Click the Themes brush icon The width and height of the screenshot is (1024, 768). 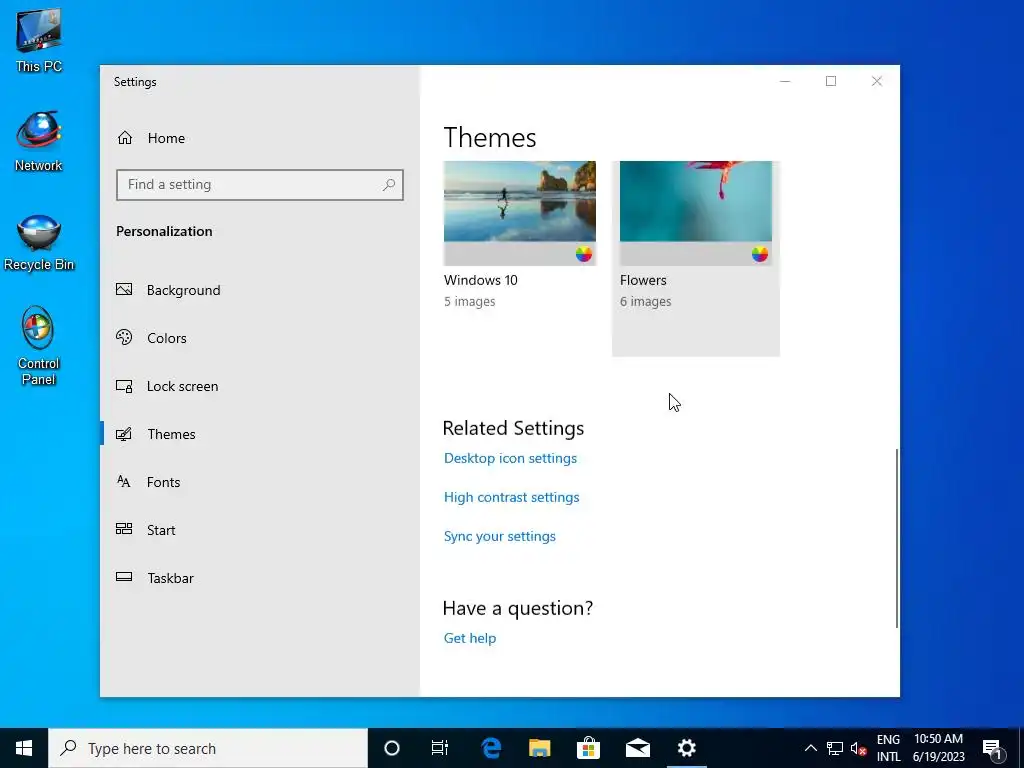click(x=124, y=434)
